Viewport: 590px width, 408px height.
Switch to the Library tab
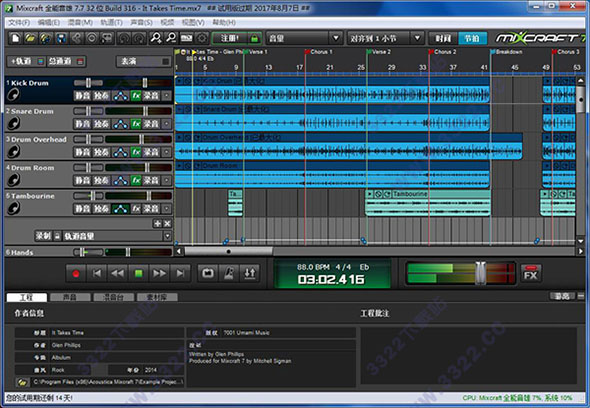point(157,297)
